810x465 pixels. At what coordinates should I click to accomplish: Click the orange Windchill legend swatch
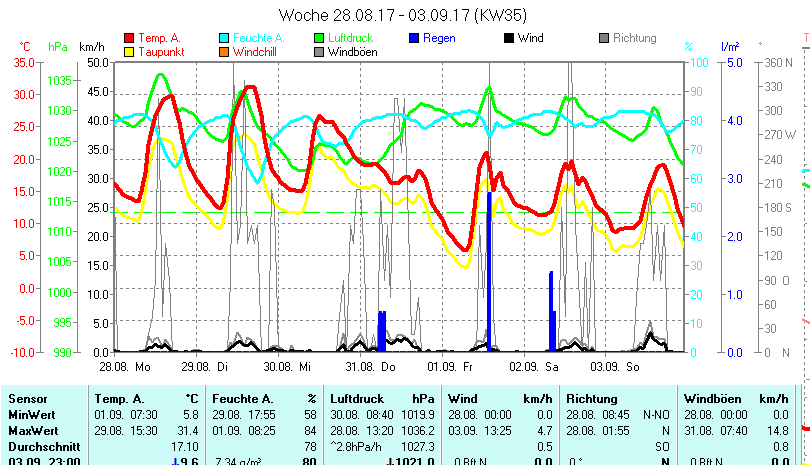coord(225,52)
